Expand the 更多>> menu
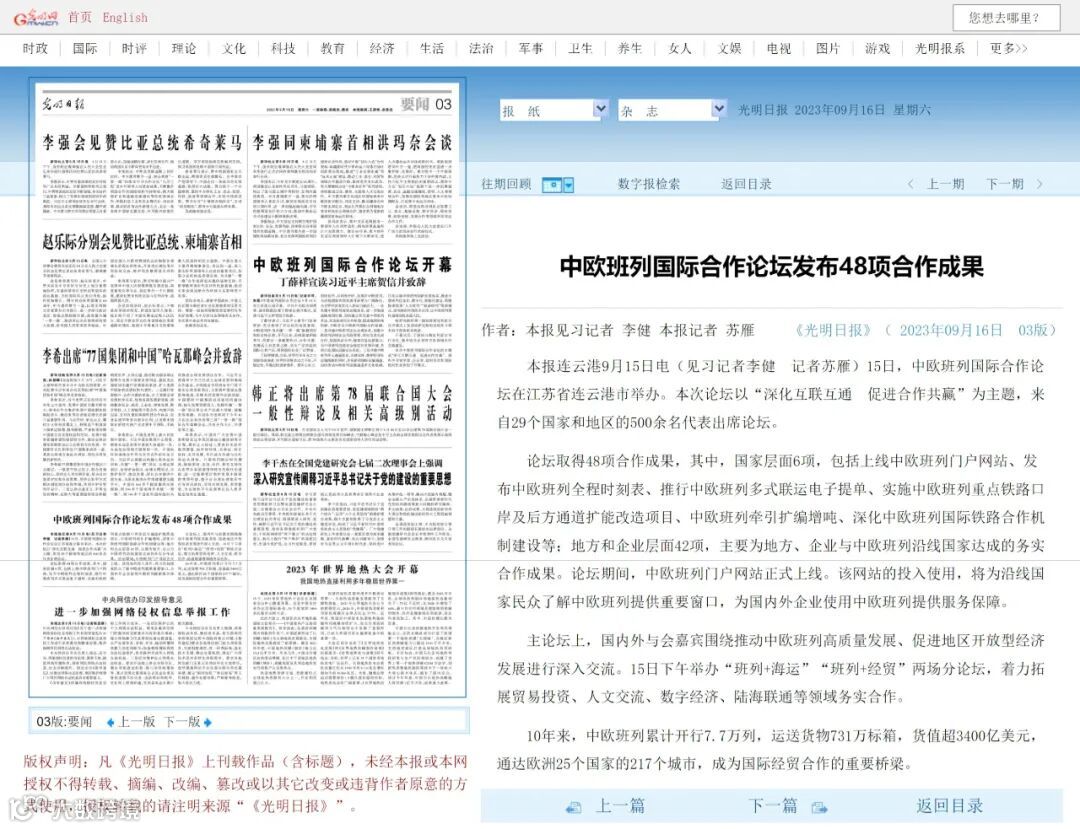 (x=1009, y=48)
